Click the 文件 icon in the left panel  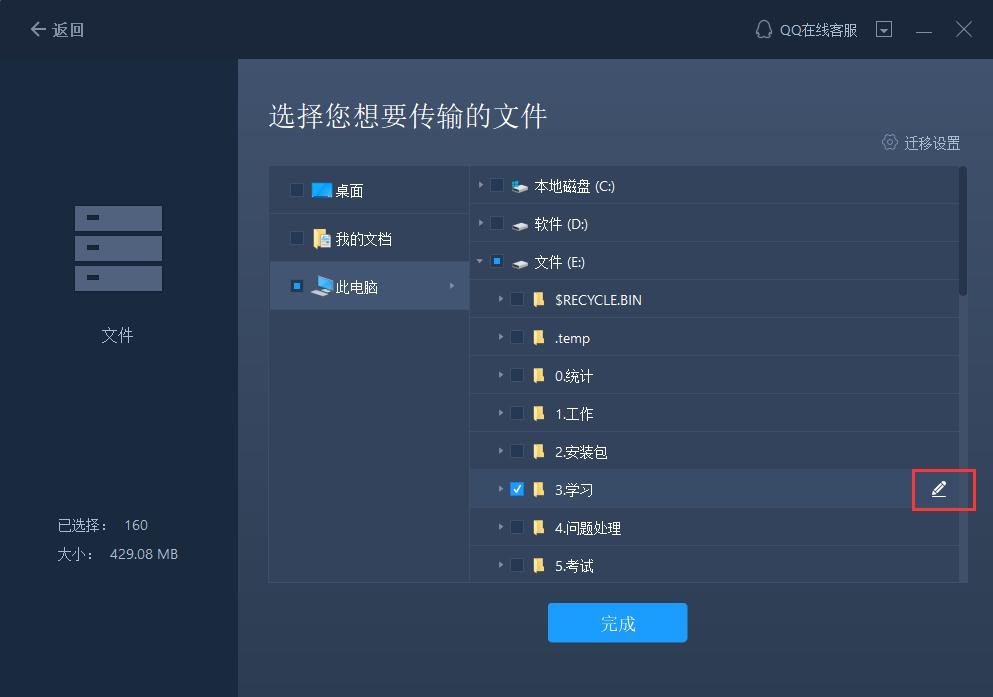(118, 248)
